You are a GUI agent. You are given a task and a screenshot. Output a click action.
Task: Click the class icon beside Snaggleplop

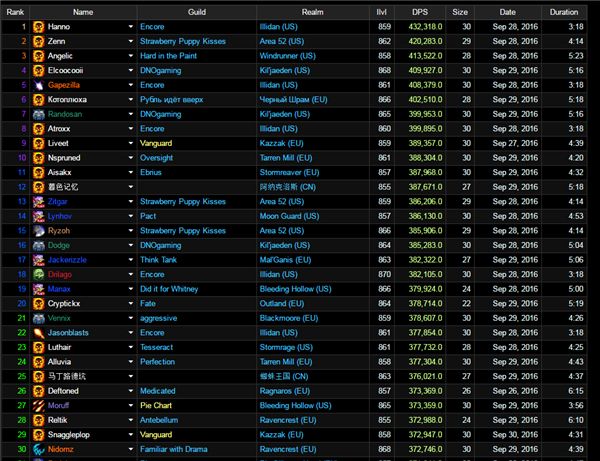point(38,435)
